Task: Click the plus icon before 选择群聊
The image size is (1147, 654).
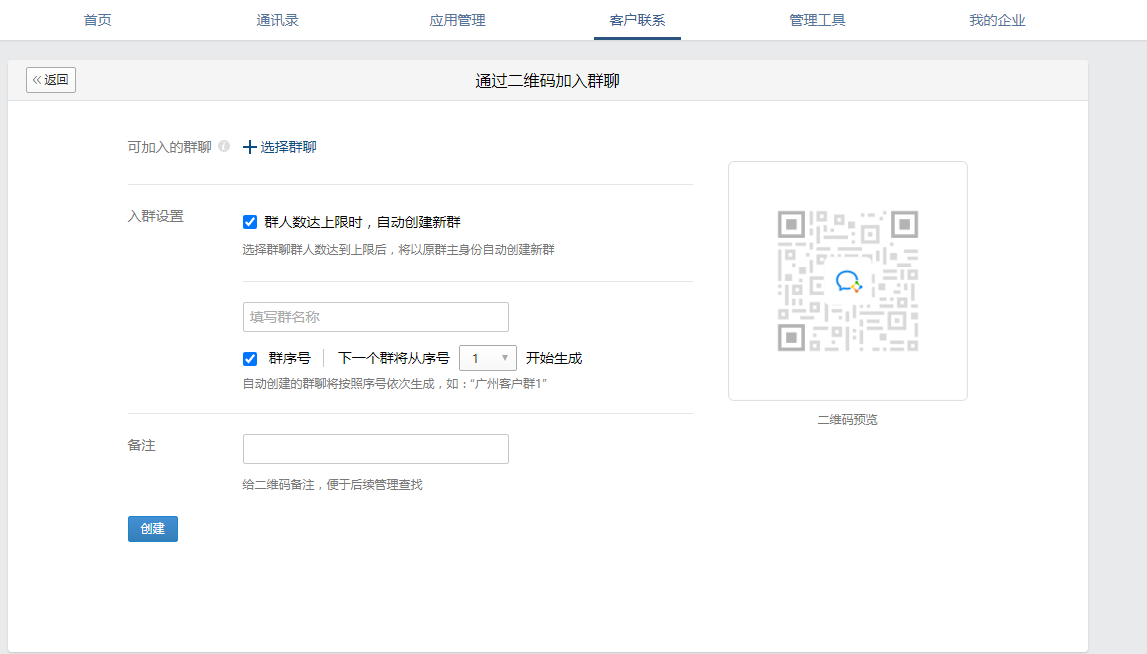Action: 249,147
